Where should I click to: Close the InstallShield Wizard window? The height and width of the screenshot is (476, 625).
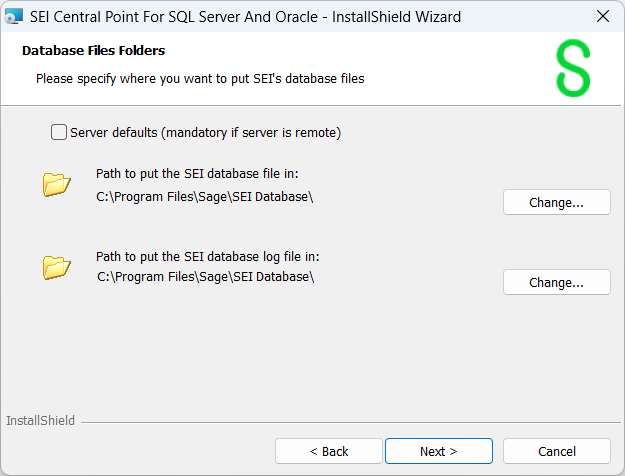point(602,16)
